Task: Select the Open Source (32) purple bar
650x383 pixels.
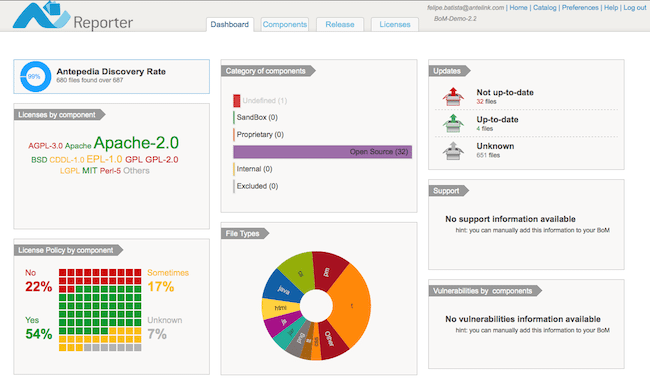Action: [x=323, y=152]
